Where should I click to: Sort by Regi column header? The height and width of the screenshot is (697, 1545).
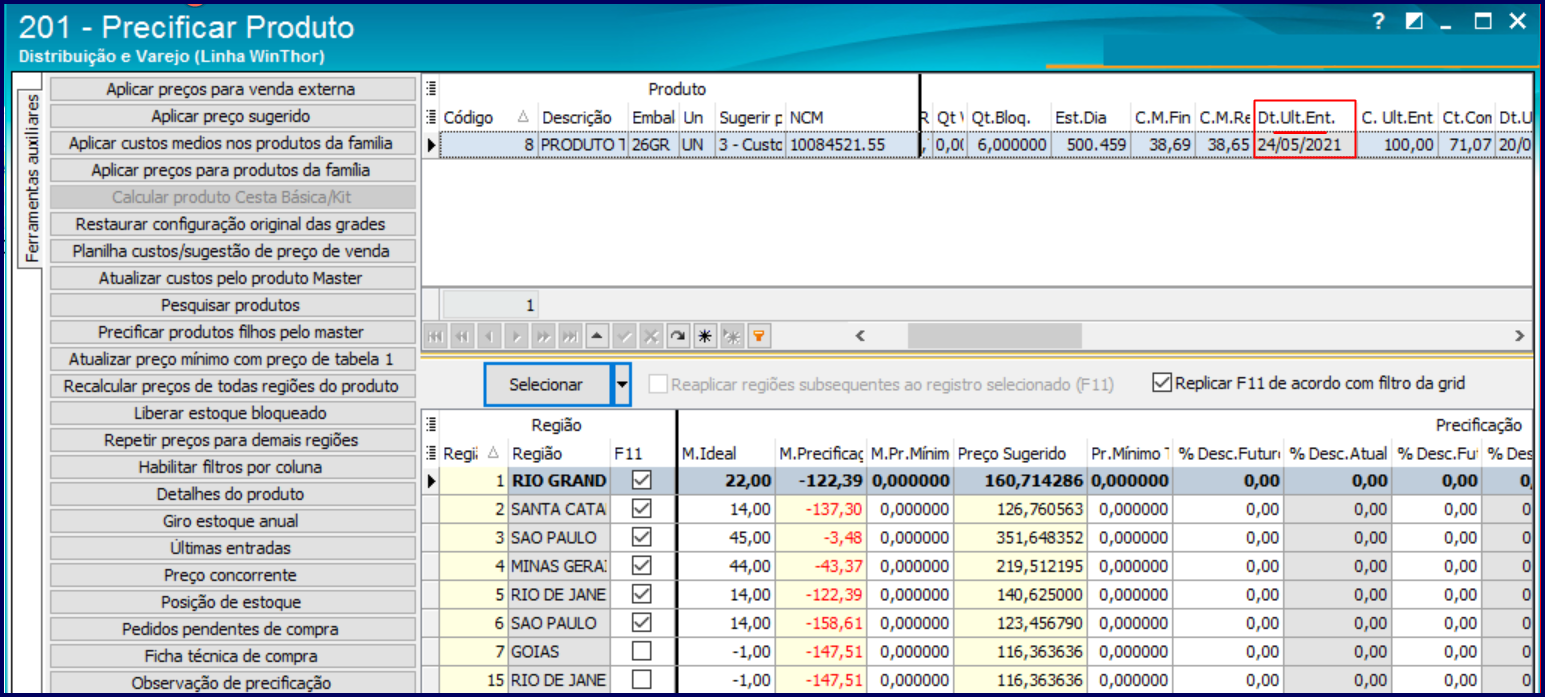[x=474, y=453]
